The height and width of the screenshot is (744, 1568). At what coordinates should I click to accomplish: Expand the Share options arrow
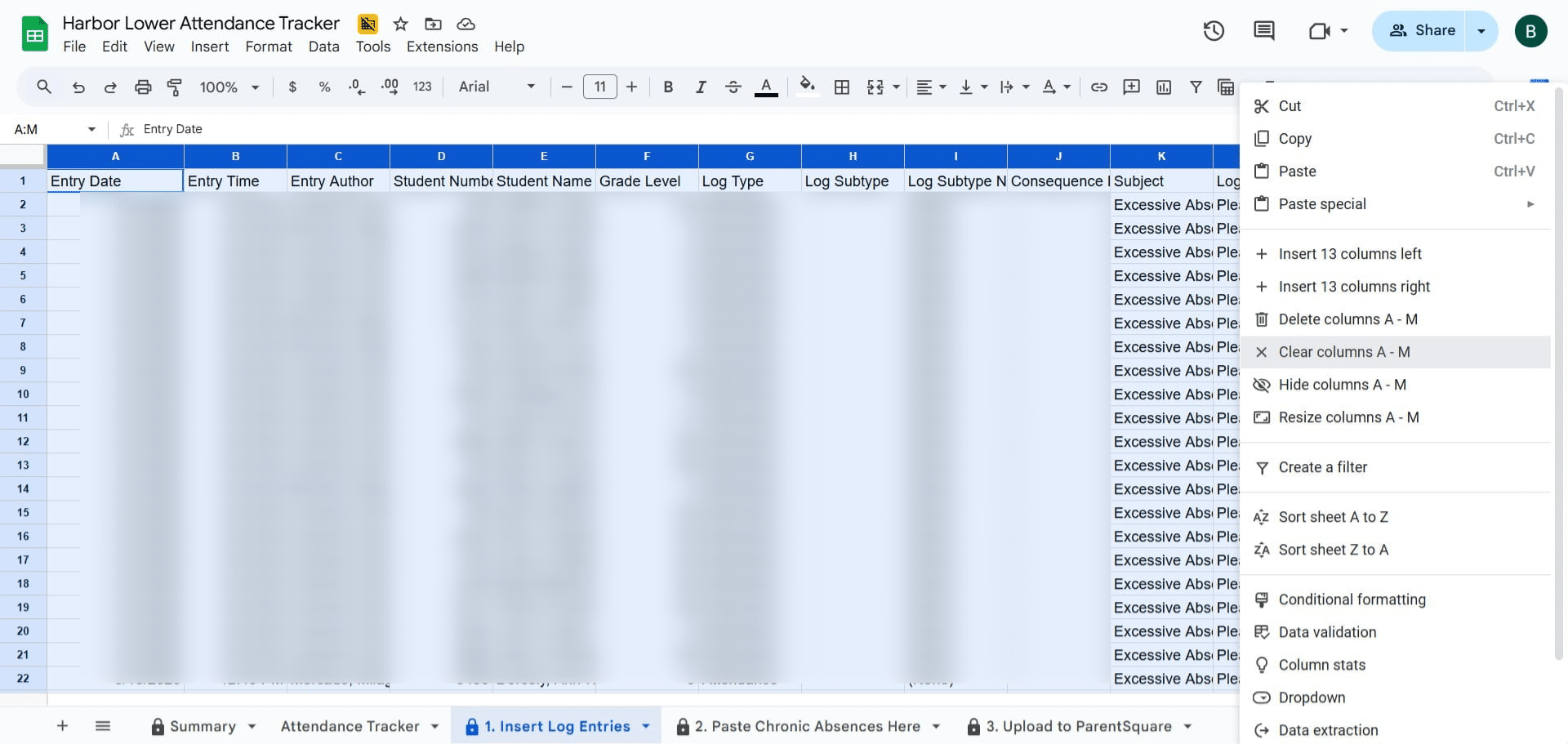1481,31
